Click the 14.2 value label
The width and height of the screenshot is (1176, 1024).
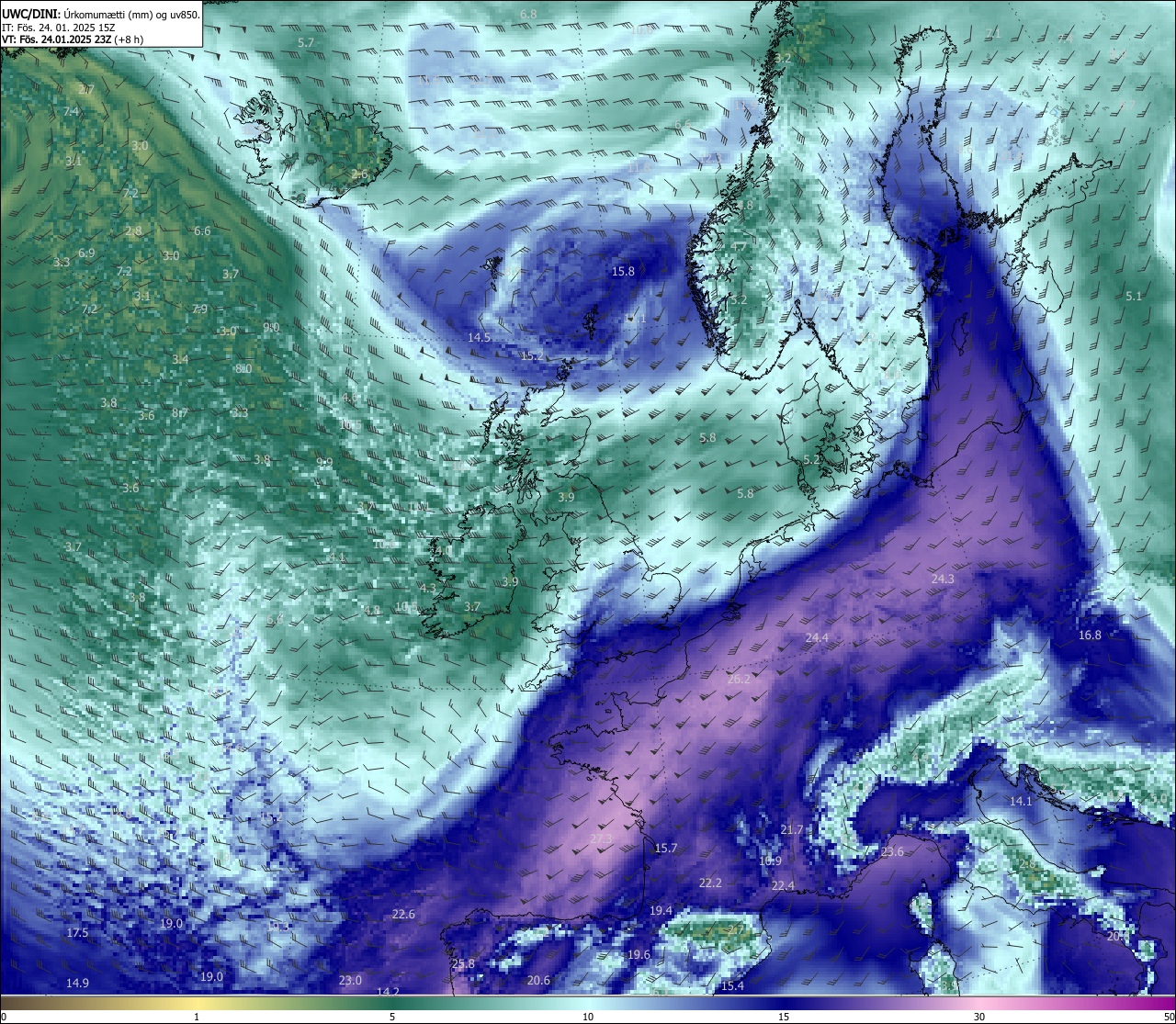pyautogui.click(x=389, y=991)
